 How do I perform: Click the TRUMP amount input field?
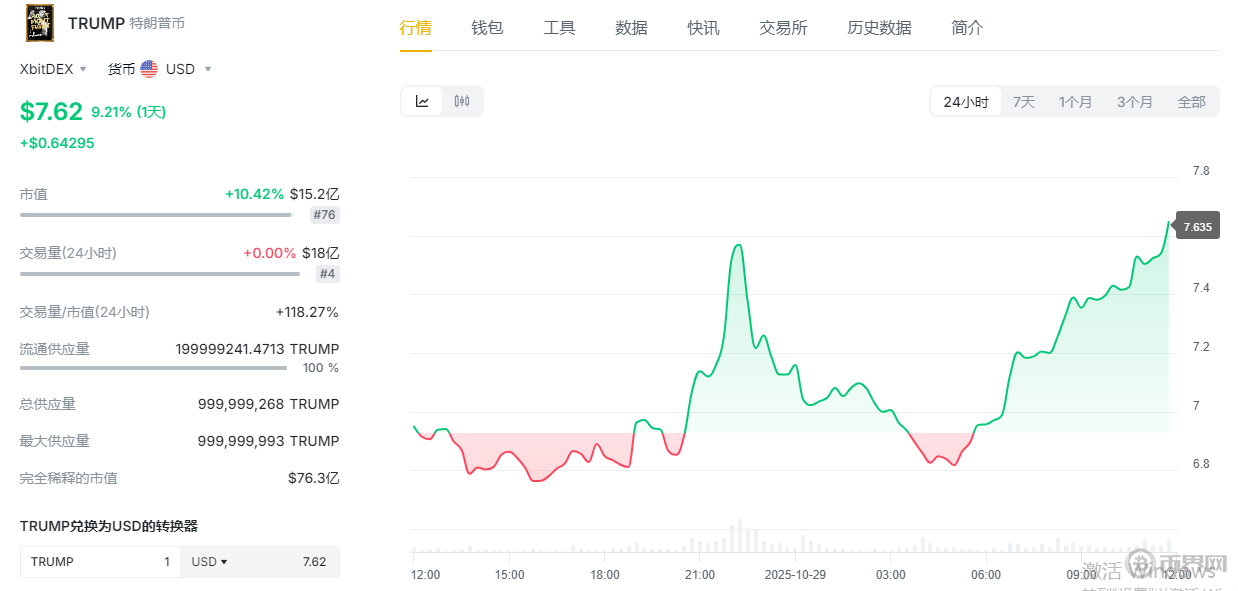tap(100, 562)
